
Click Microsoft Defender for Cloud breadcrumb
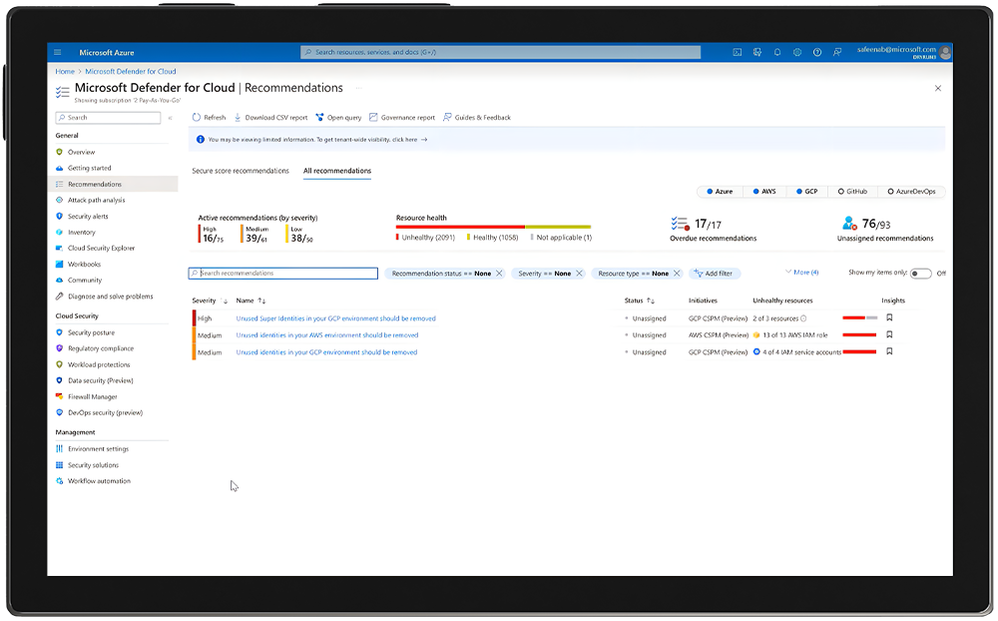point(130,71)
